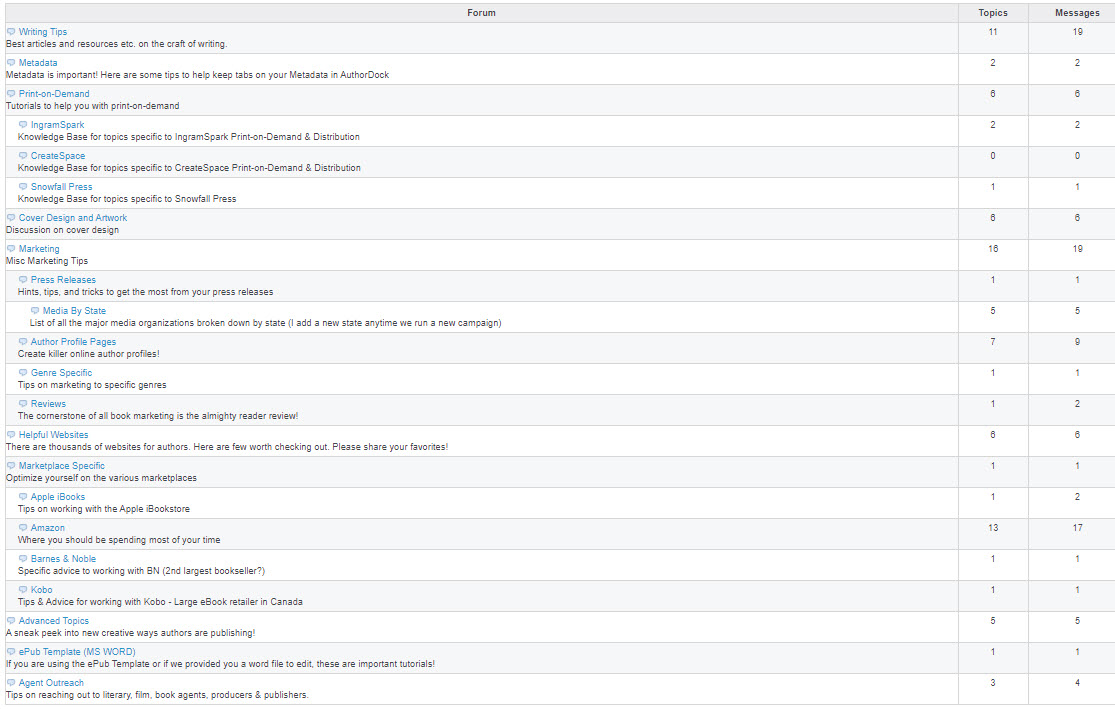Click speech bubble icon beside Barnes & Noble
The image size is (1115, 709).
[x=23, y=559]
